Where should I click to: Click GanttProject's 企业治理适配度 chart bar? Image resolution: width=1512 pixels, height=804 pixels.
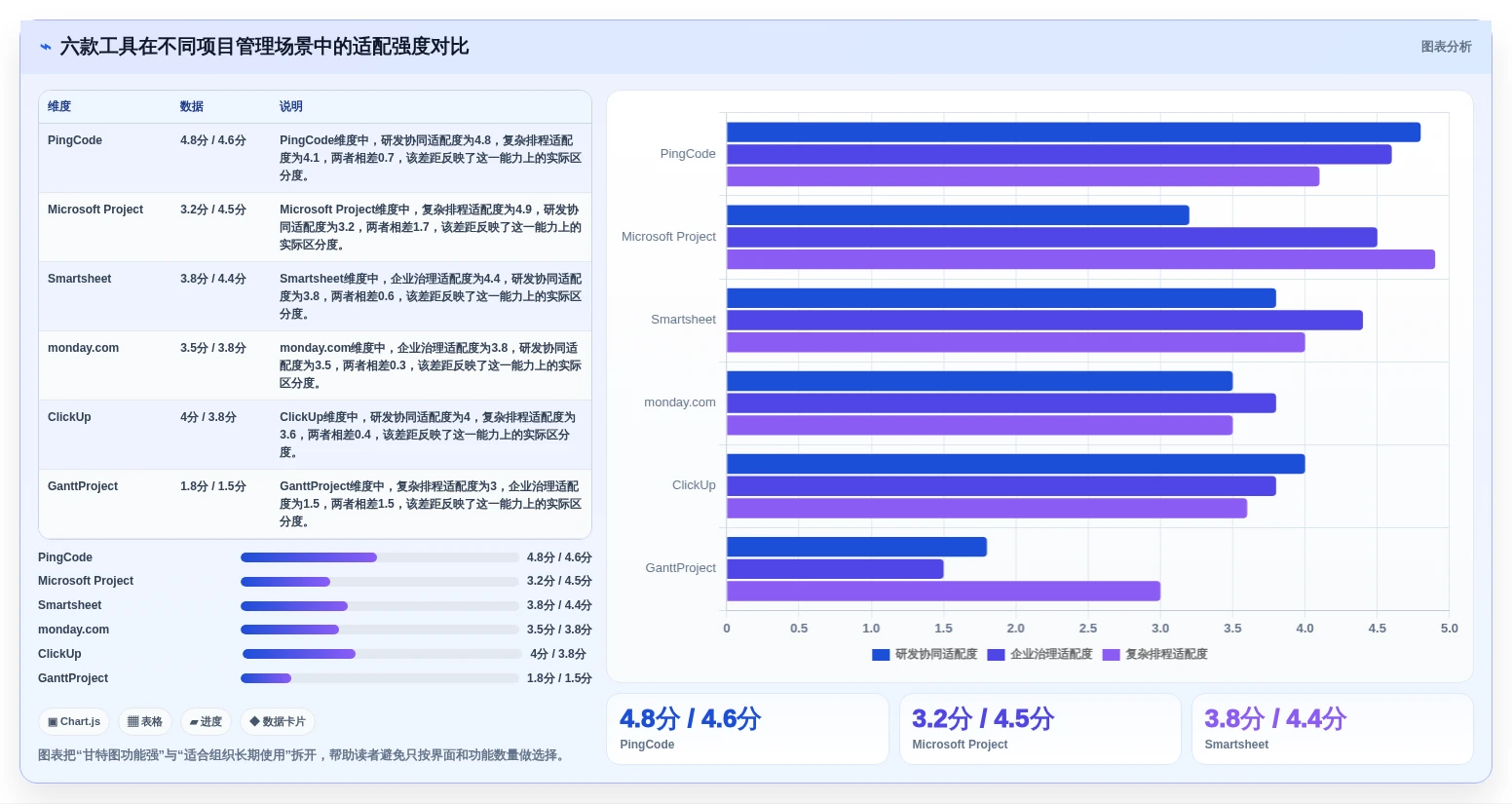pyautogui.click(x=835, y=569)
